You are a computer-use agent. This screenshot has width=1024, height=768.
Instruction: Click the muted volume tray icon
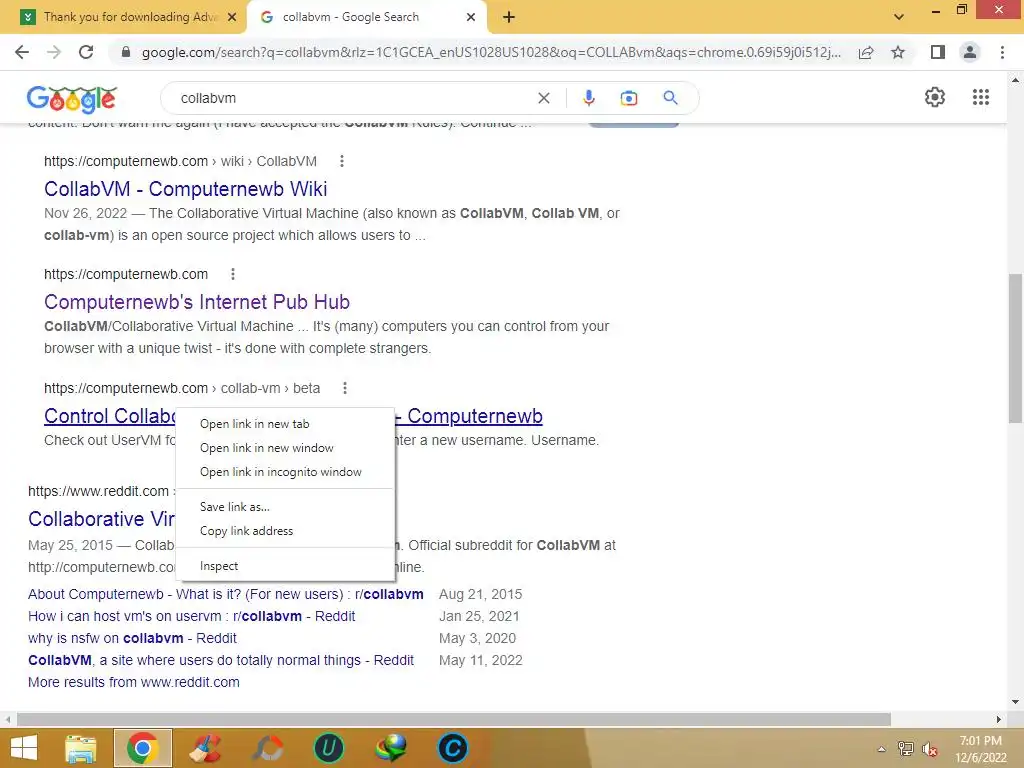click(x=929, y=749)
